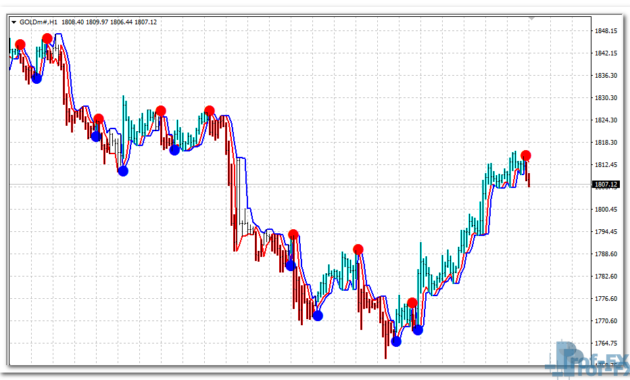Click the 1794.45 price axis label
The height and width of the screenshot is (380, 630).
point(606,232)
